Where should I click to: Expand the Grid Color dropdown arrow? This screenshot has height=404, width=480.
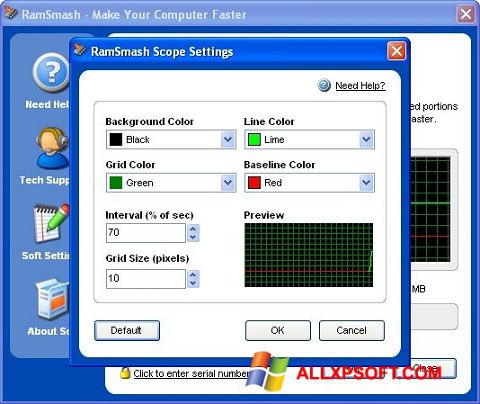click(x=228, y=182)
